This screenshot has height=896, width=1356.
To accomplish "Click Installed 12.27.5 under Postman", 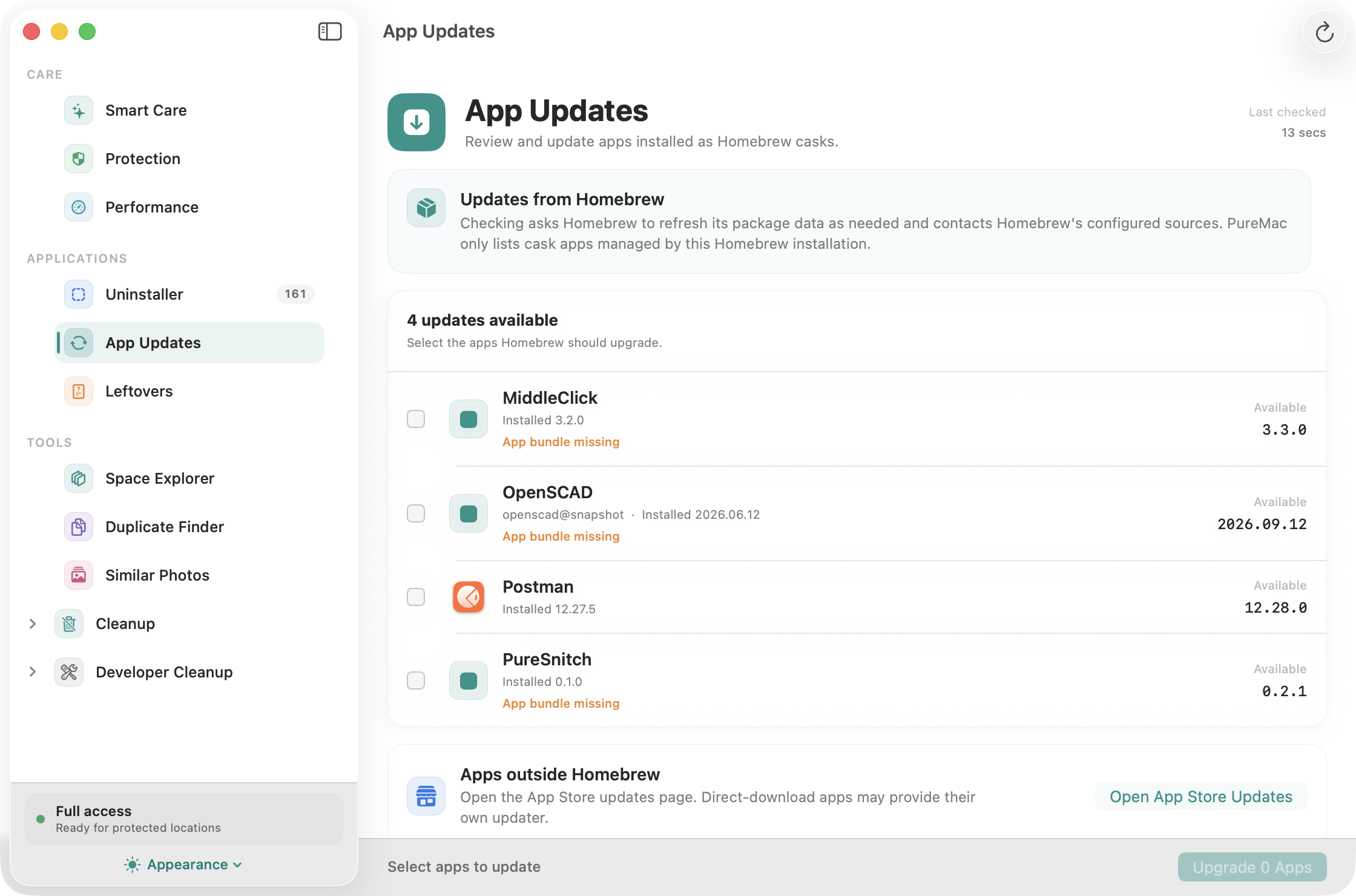I will tap(549, 610).
